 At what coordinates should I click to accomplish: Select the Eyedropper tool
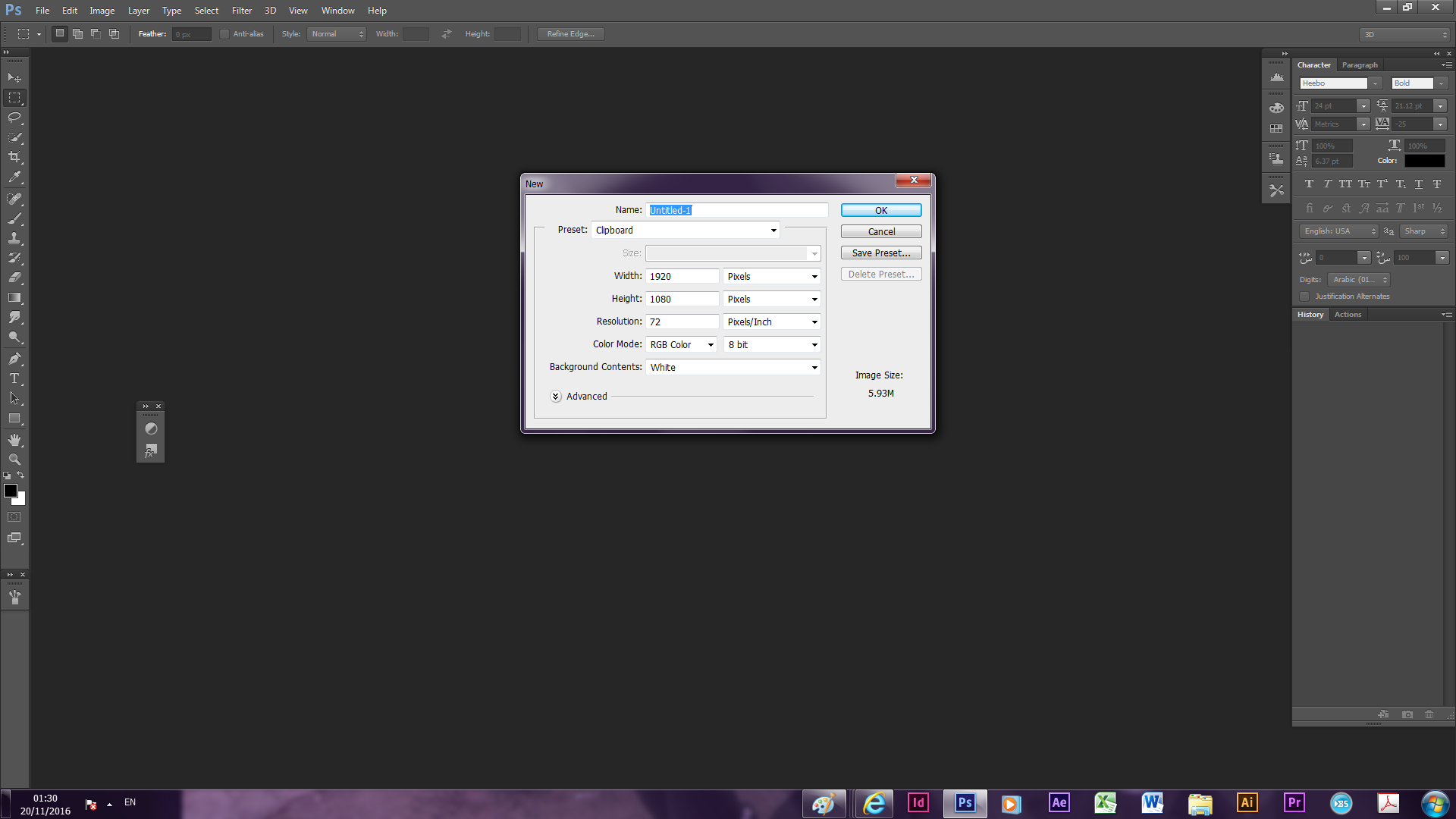tap(14, 177)
